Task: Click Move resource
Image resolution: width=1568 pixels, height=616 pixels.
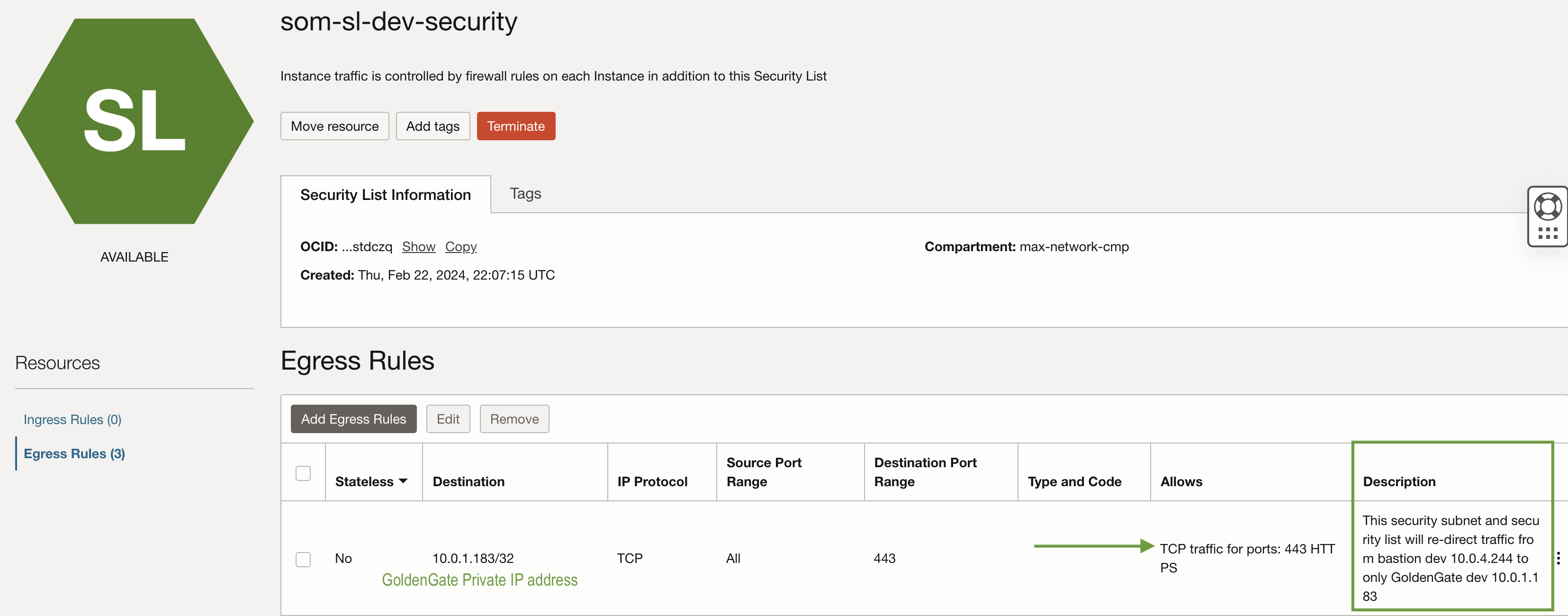Action: (x=334, y=126)
